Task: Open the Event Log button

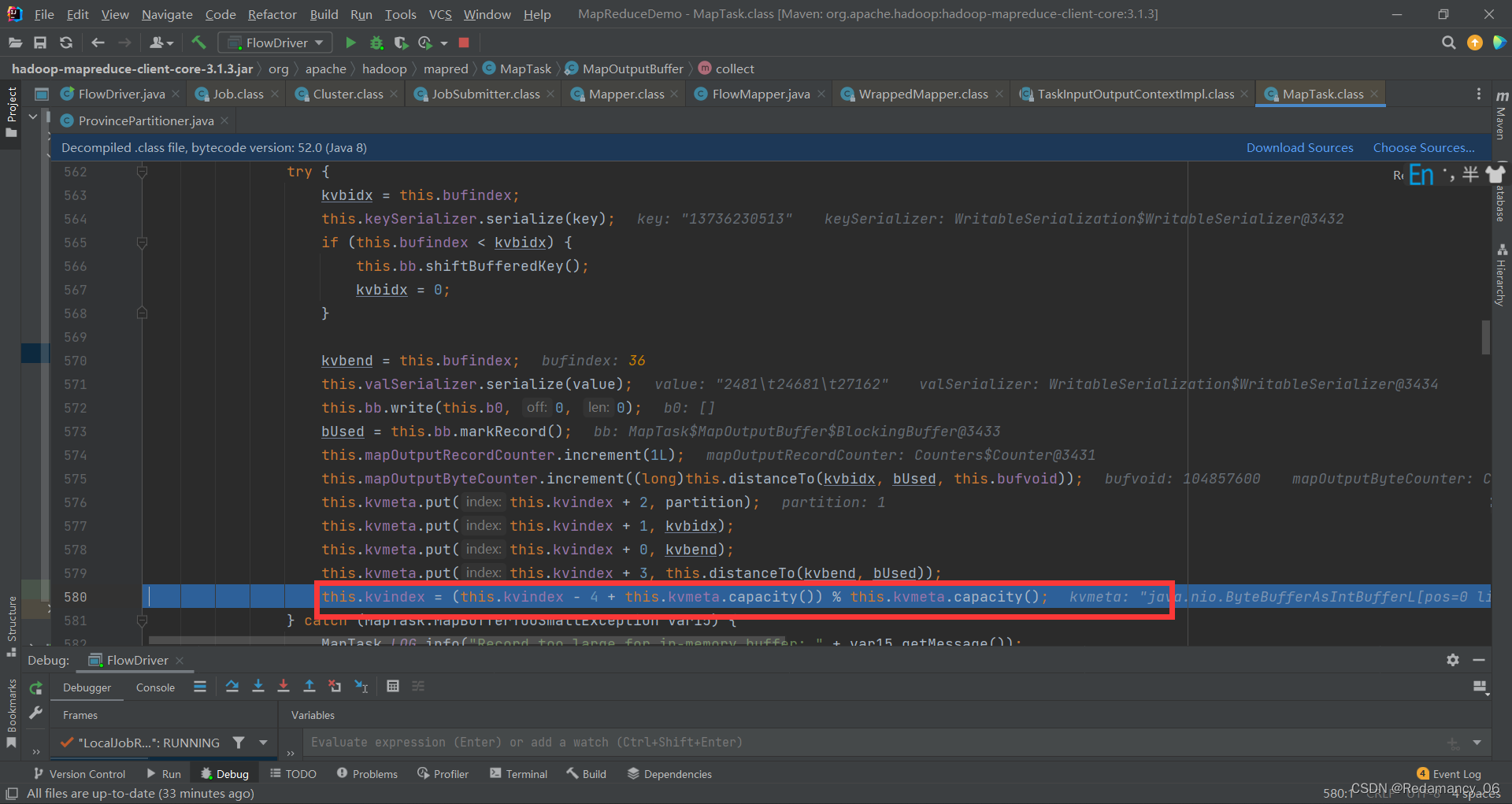Action: 1448,774
